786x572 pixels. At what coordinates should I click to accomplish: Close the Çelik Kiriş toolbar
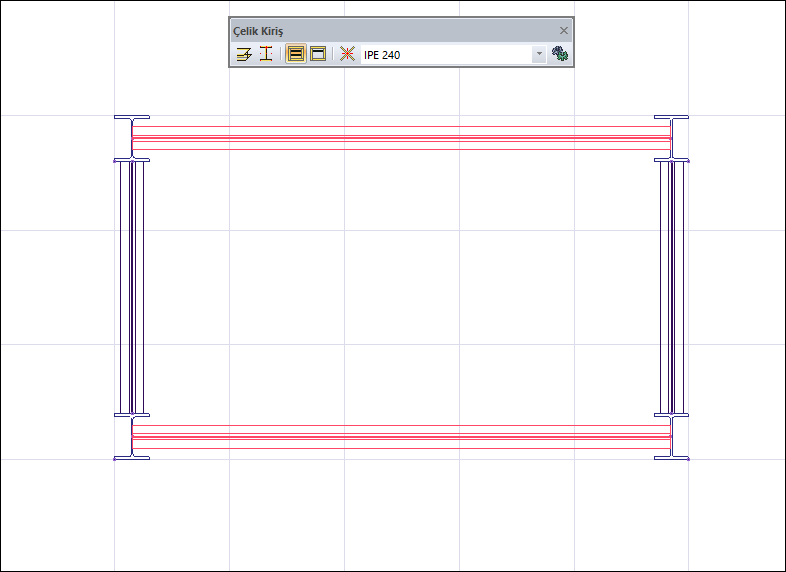(x=563, y=31)
